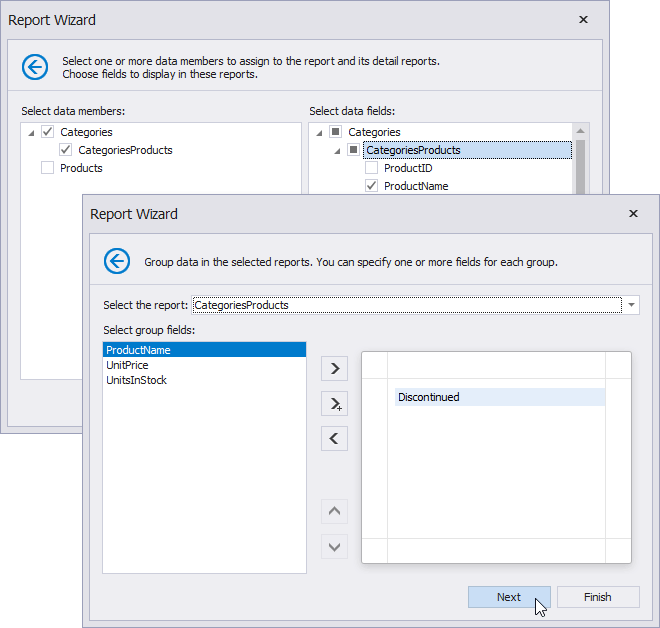This screenshot has width=660, height=628.
Task: Move group down with the down arrow
Action: click(x=334, y=547)
